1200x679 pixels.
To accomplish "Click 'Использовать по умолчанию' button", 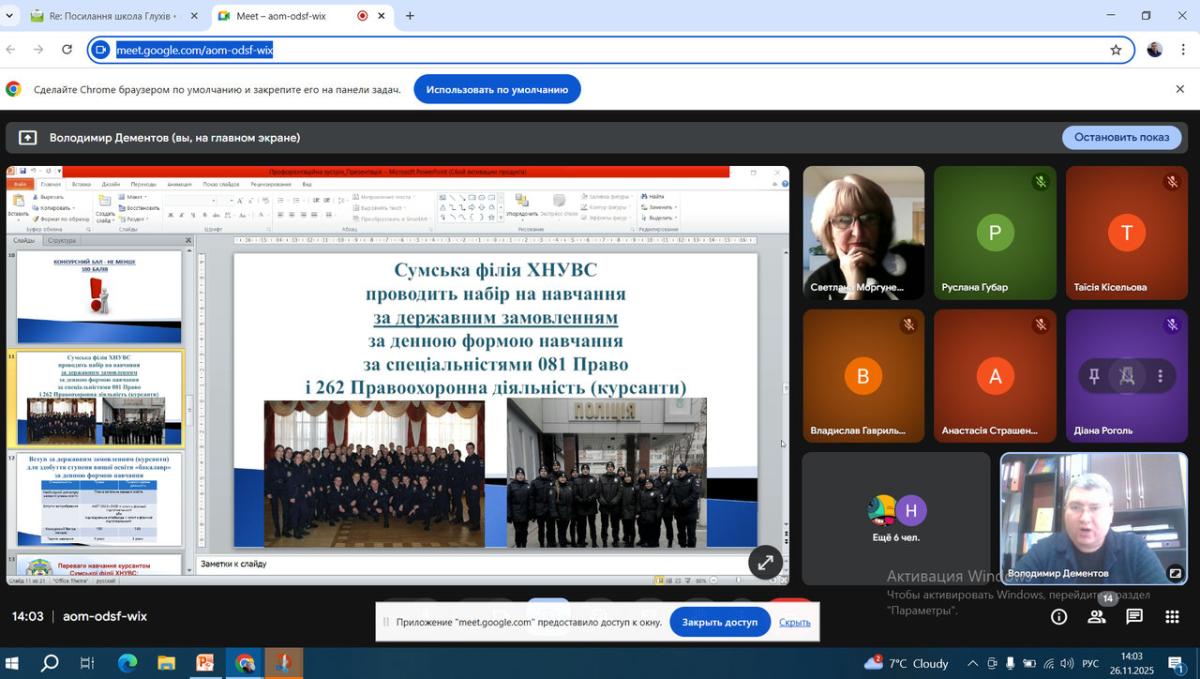I will [497, 89].
